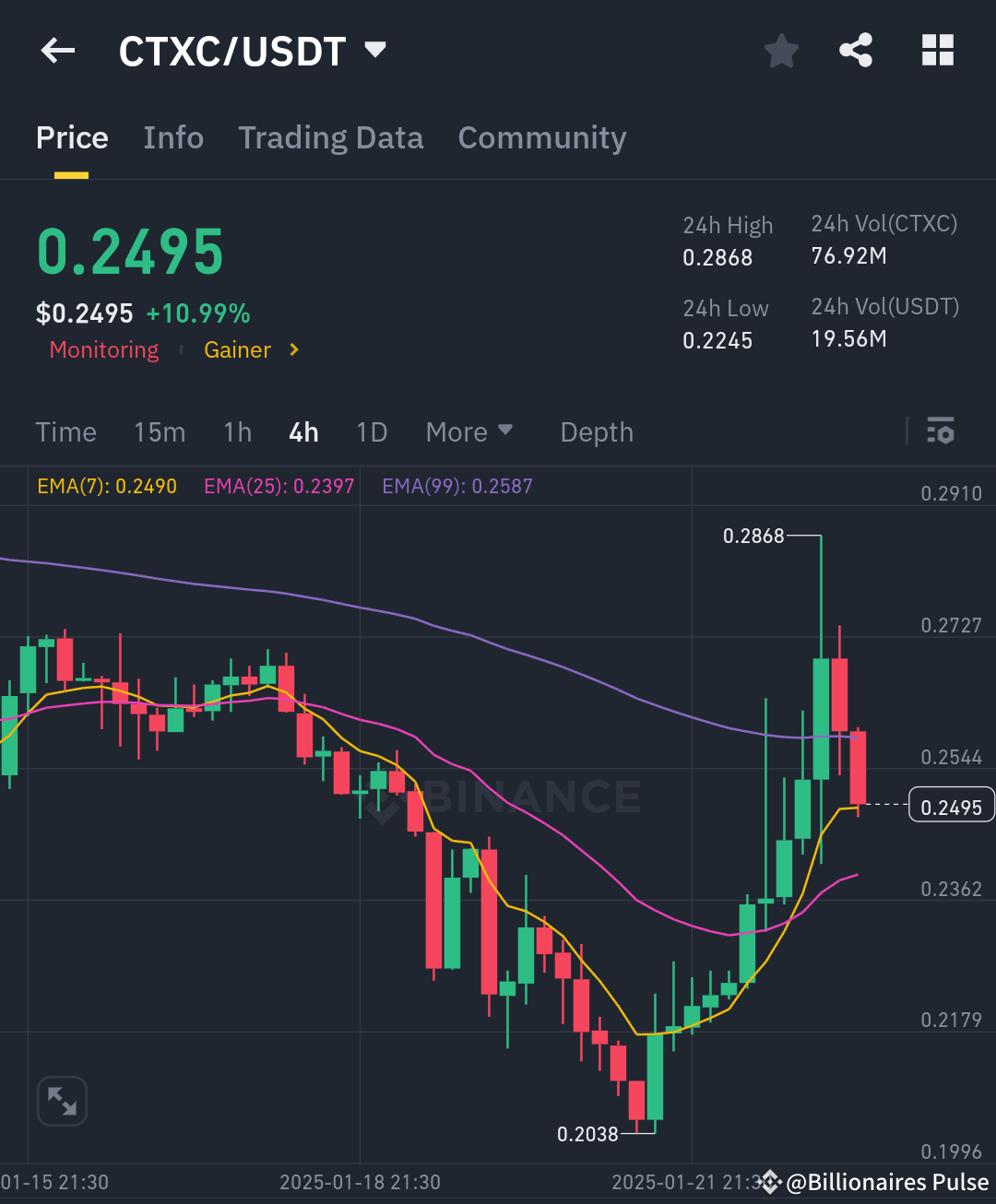996x1204 pixels.
Task: Switch to the Depth view
Action: tap(596, 431)
